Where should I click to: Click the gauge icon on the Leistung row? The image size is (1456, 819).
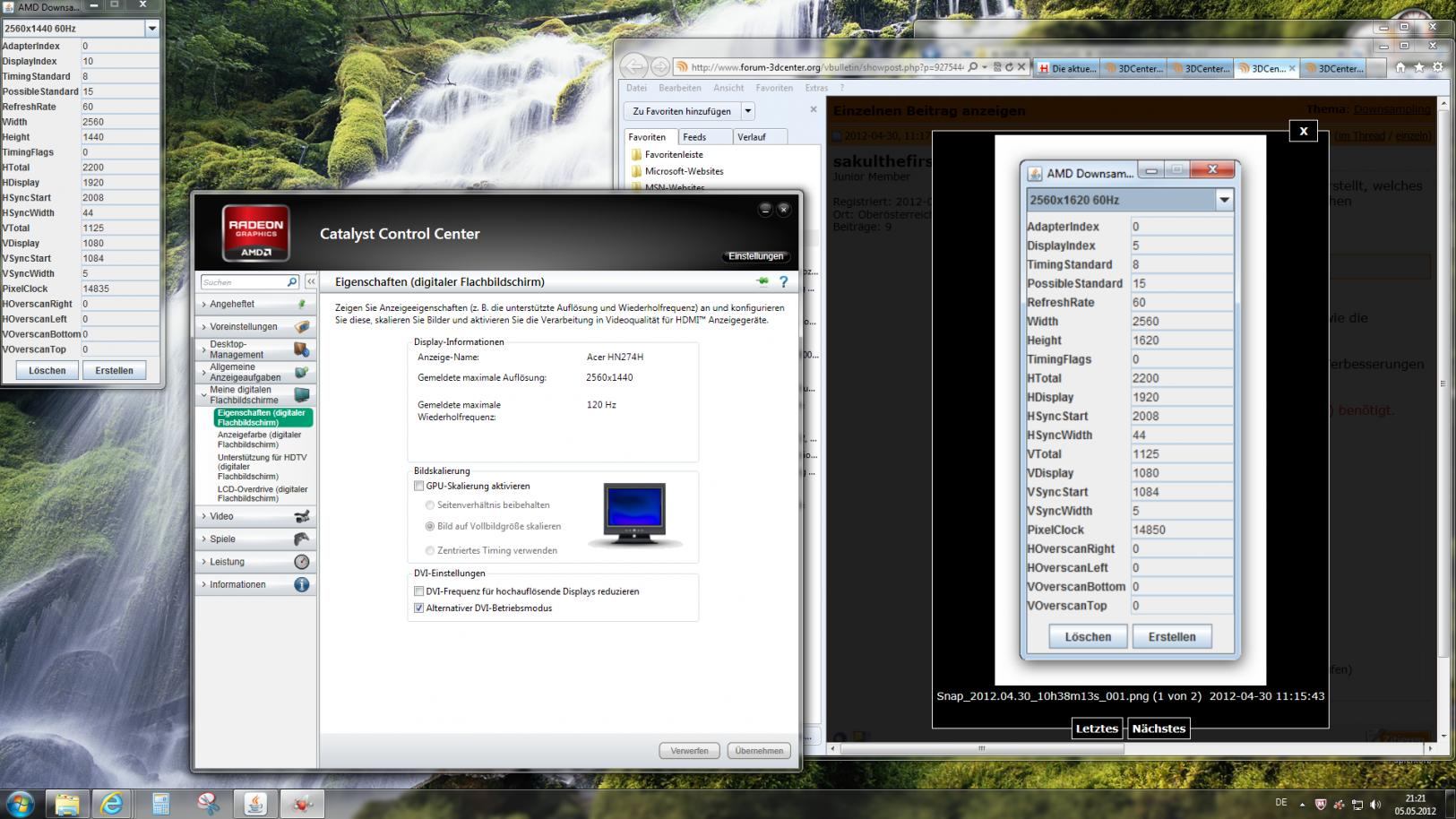click(302, 562)
